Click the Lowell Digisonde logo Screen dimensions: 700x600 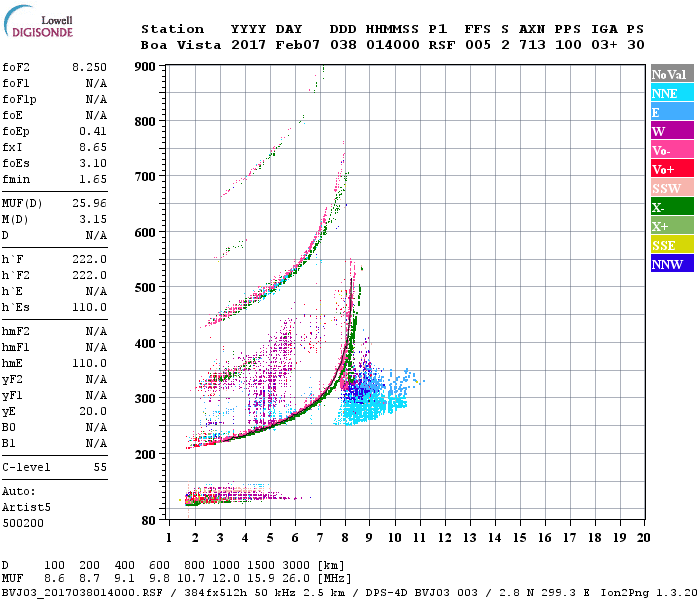(38, 21)
